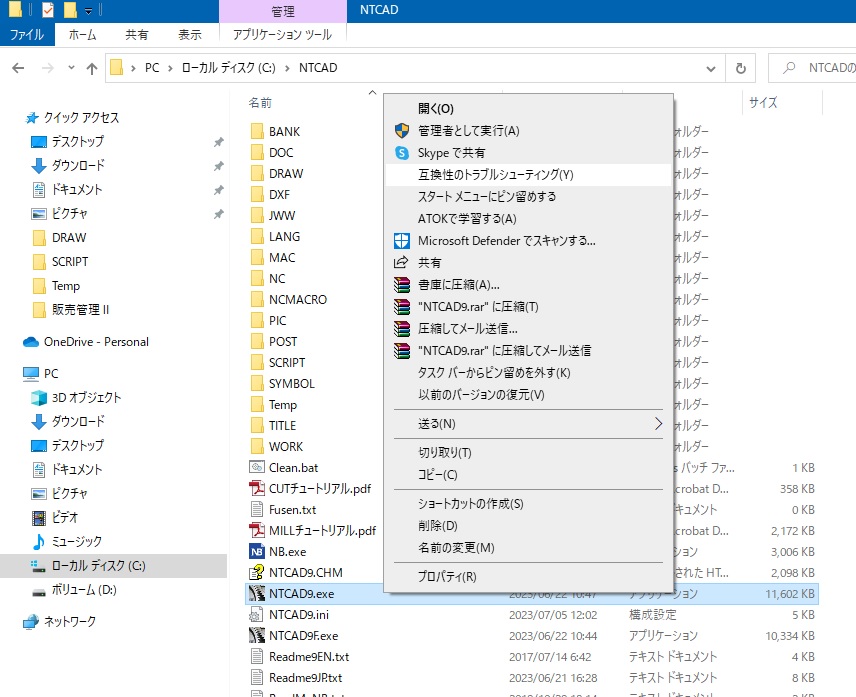Select the Clean.bat file icon
Screen dimensions: 856x697
(x=257, y=467)
